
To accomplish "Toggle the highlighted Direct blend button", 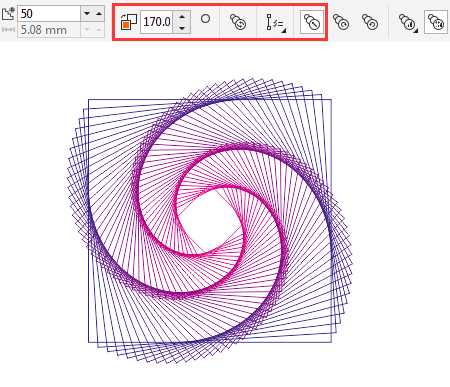I will pos(312,22).
